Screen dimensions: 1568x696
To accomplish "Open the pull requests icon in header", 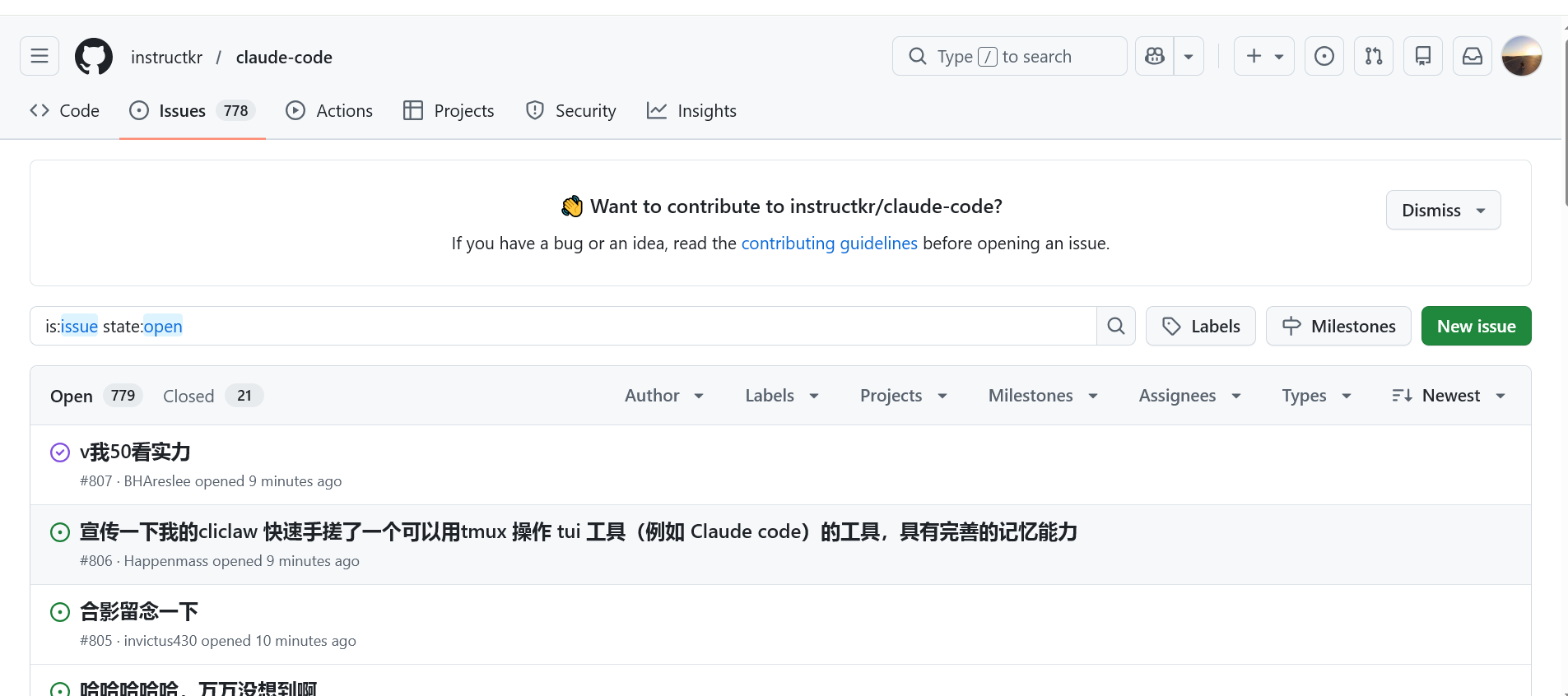I will [1374, 56].
